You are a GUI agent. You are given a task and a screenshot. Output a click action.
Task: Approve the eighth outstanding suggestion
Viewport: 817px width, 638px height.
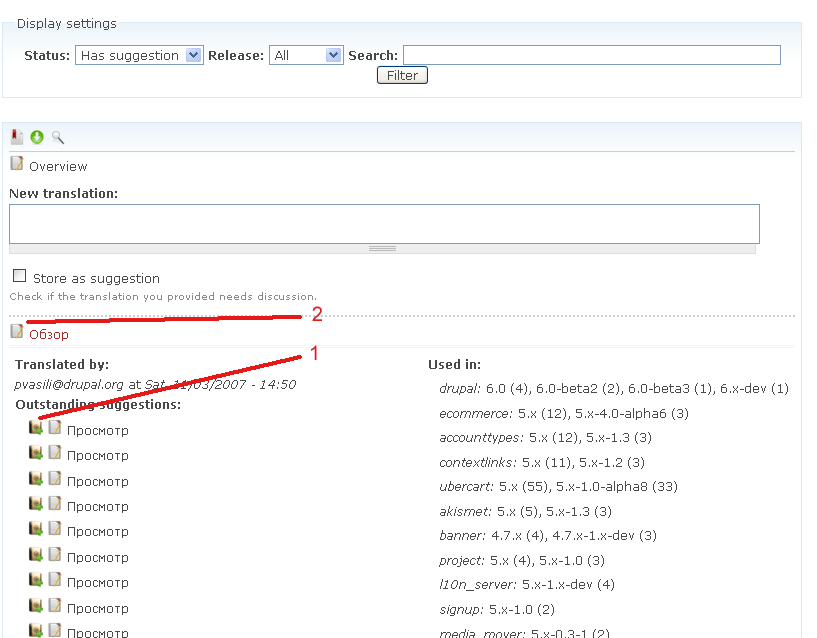point(36,606)
